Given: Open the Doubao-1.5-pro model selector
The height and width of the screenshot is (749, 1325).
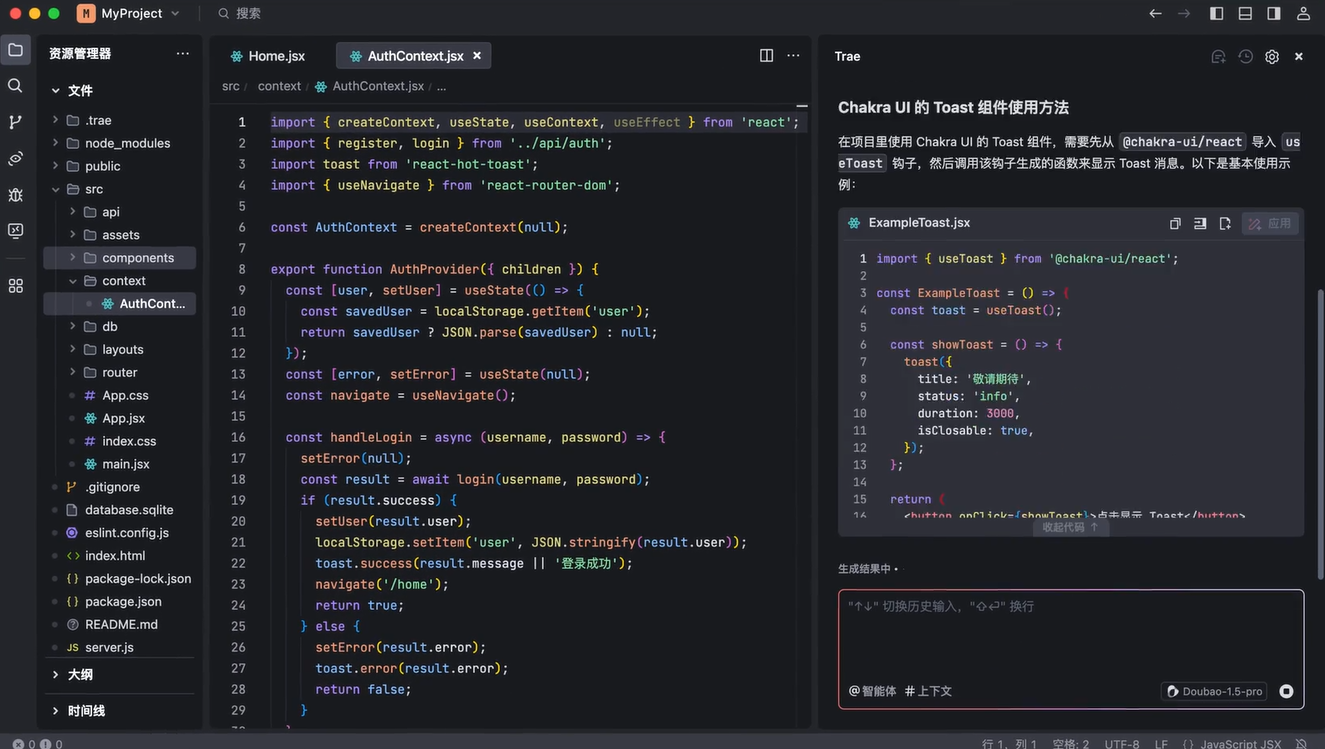Looking at the screenshot, I should [1214, 691].
